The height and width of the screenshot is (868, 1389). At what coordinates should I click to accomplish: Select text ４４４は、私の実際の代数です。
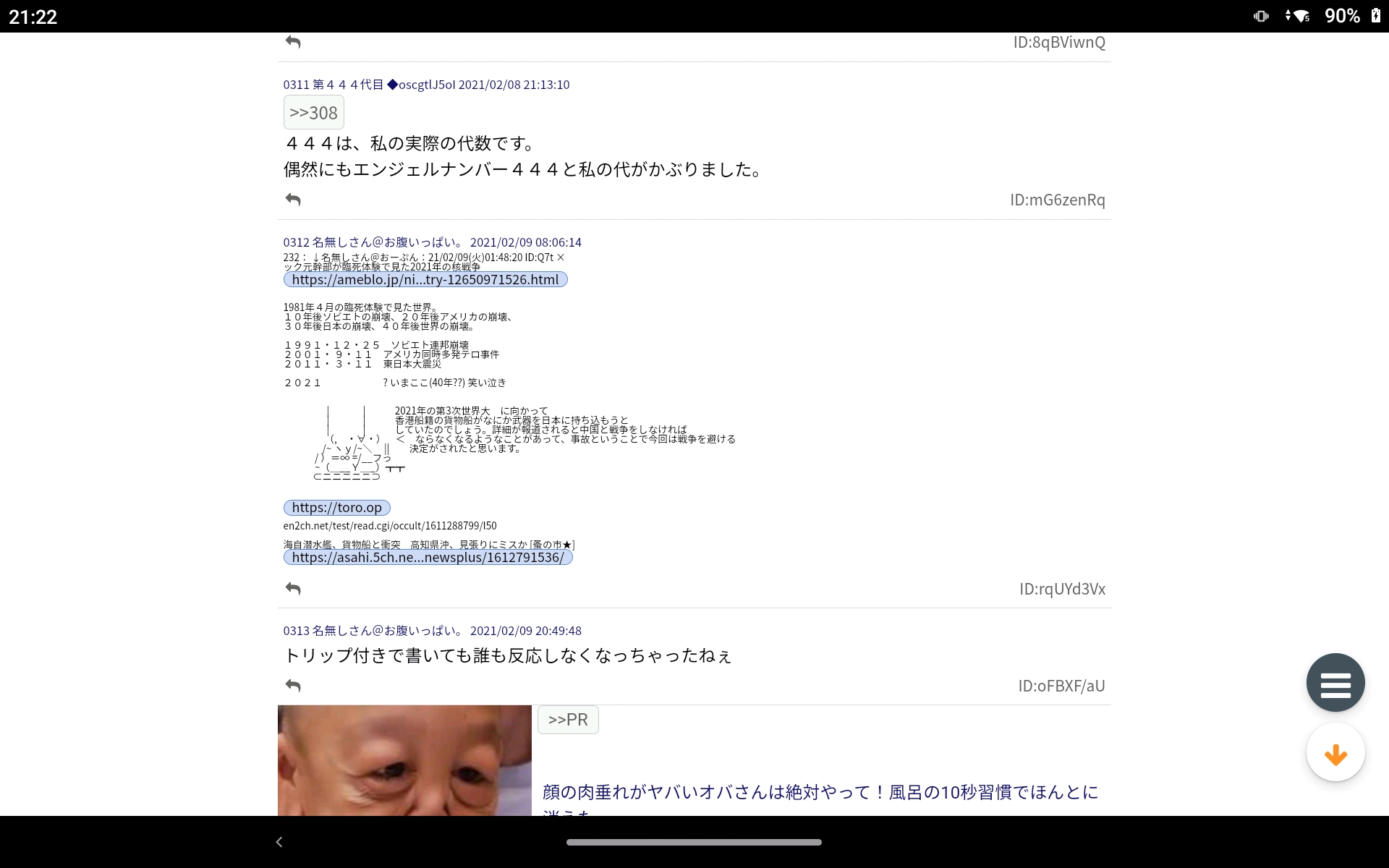click(x=410, y=143)
